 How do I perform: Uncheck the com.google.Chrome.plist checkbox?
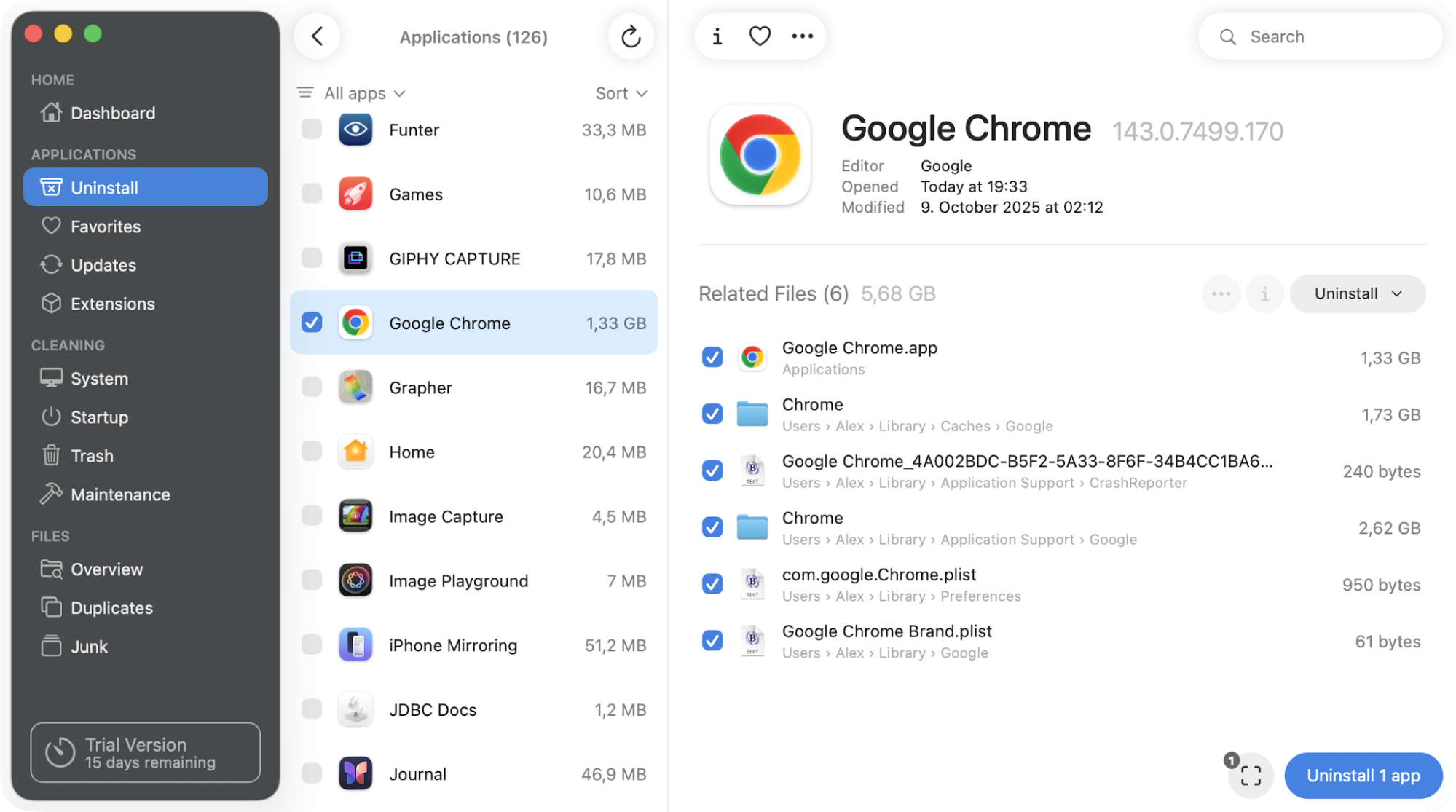coord(712,584)
